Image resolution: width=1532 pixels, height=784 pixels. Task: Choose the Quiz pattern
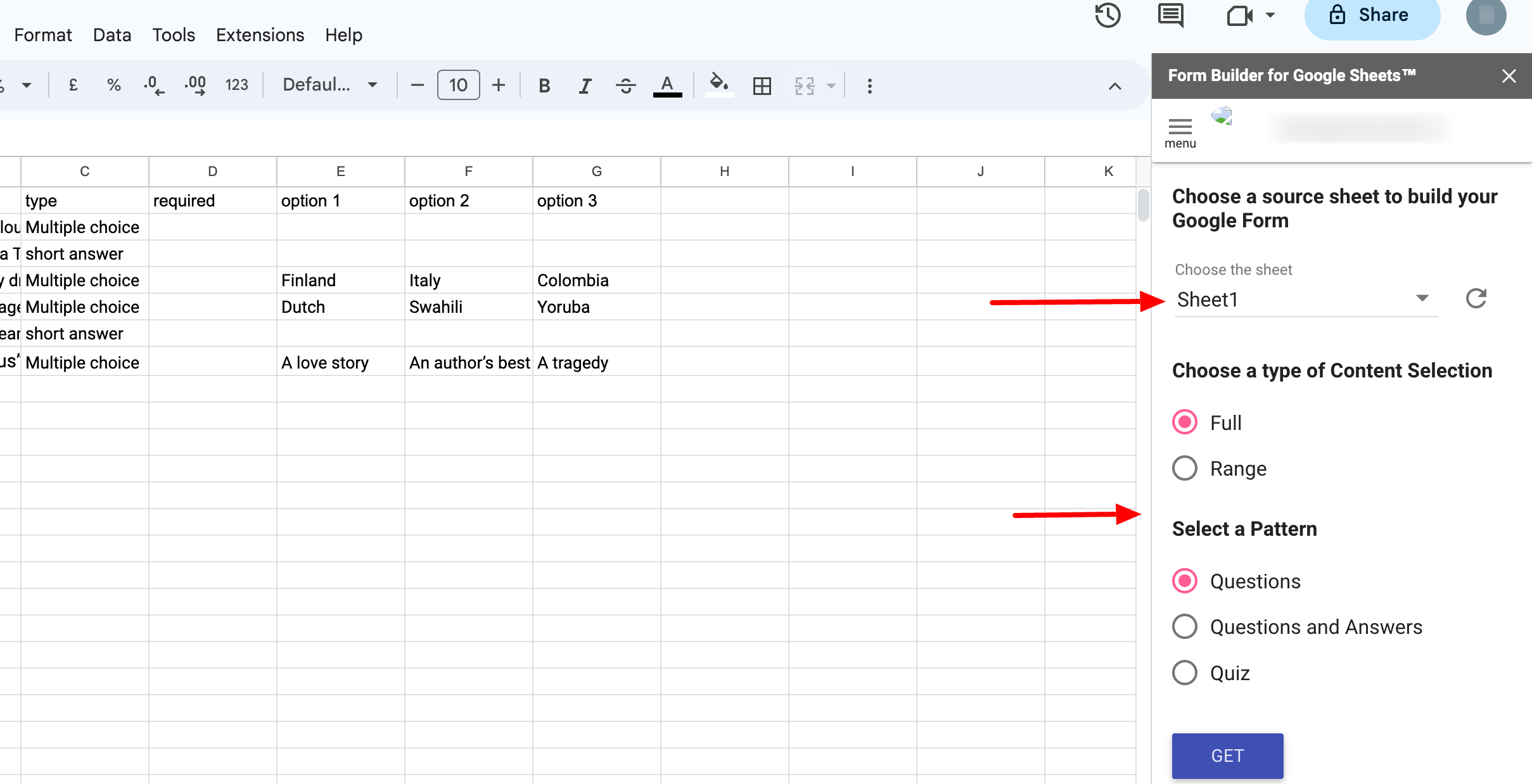1184,673
